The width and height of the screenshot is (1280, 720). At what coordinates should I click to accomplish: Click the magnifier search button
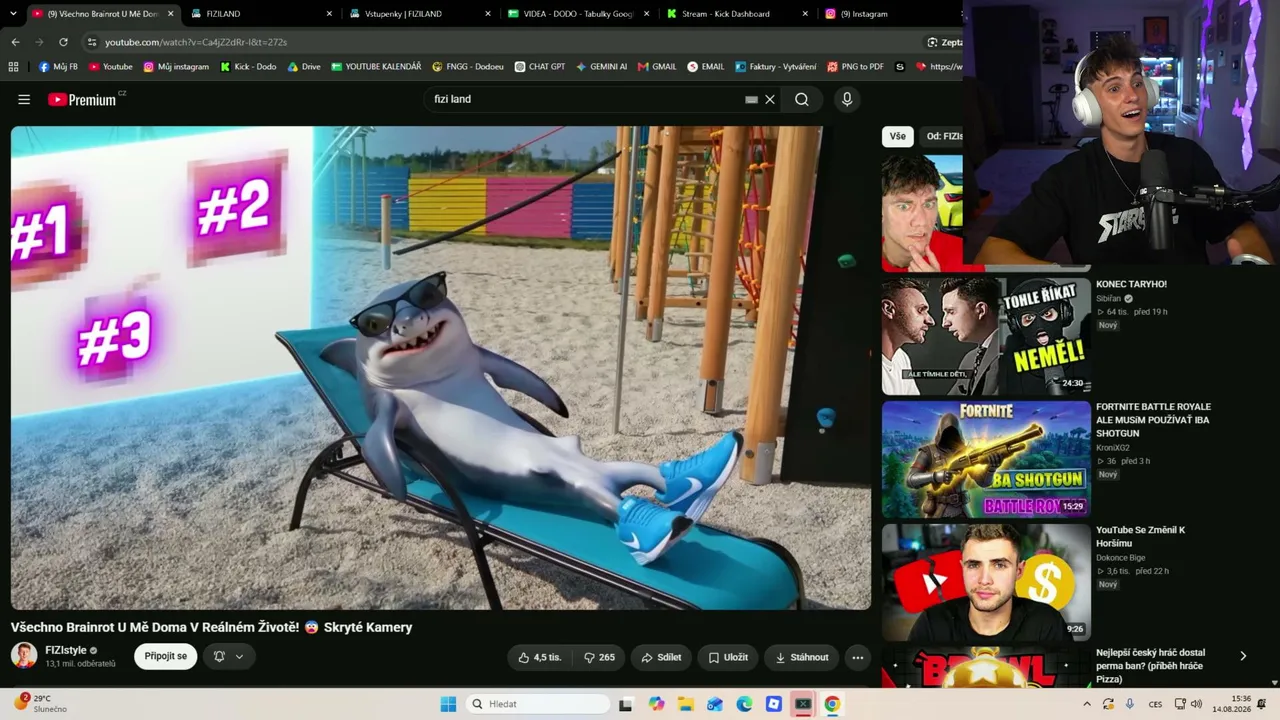(802, 99)
